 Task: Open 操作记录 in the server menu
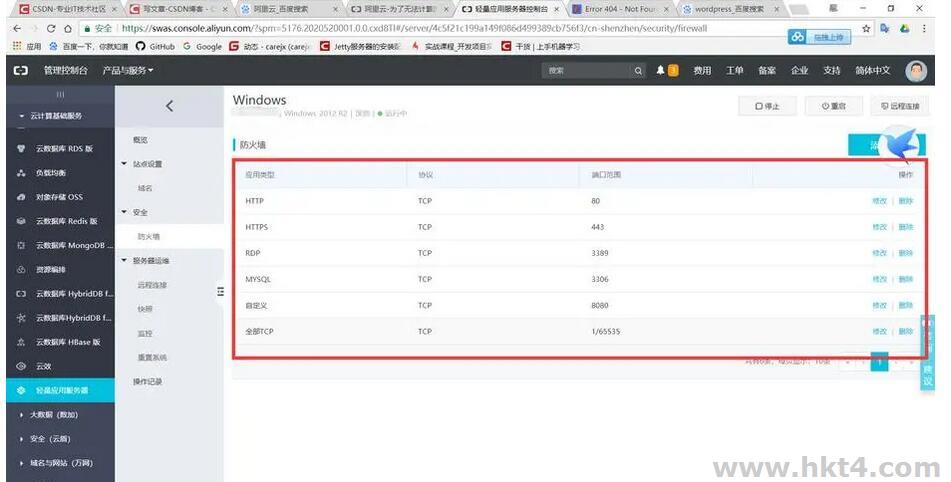tap(147, 382)
